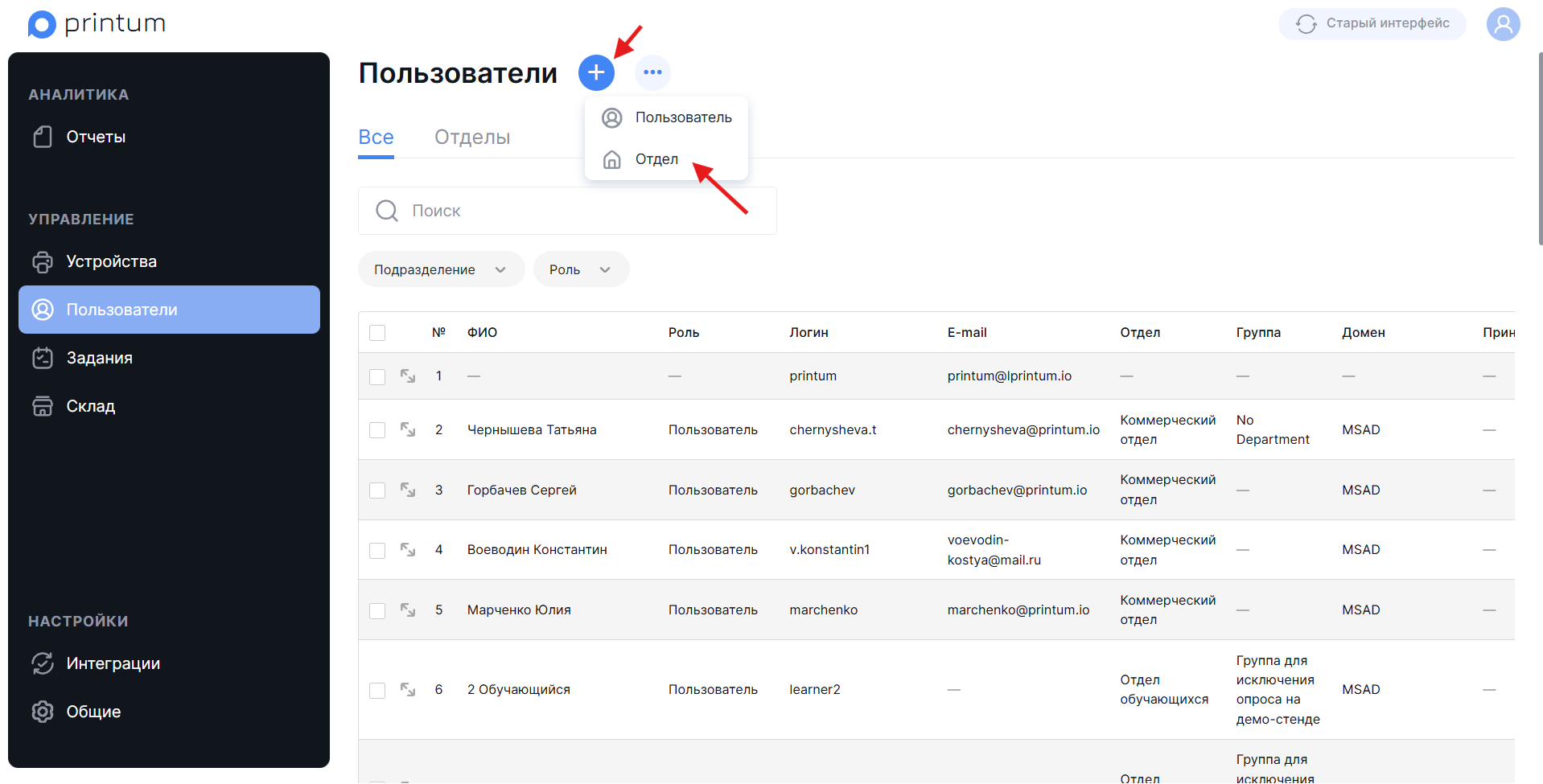Check the Чернышева Татьяна row checkbox
The height and width of the screenshot is (784, 1543).
click(x=377, y=430)
